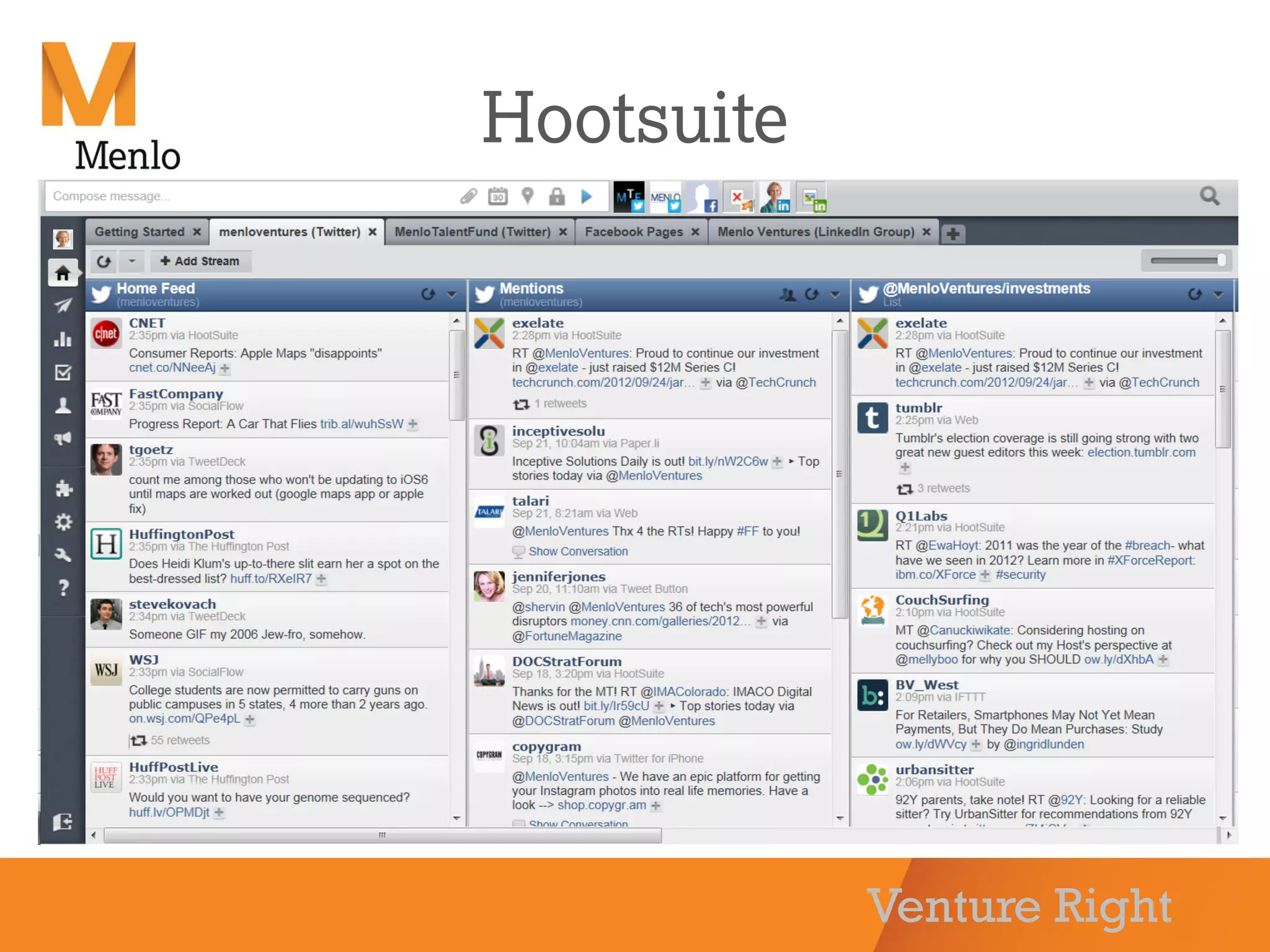Open Publisher paper-plane sidebar icon
This screenshot has height=952, width=1270.
coord(63,305)
